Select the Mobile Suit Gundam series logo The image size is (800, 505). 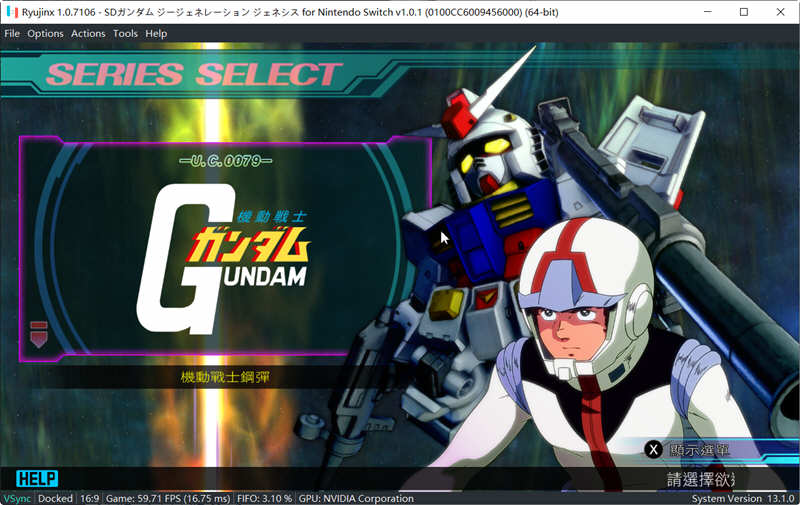pos(223,259)
